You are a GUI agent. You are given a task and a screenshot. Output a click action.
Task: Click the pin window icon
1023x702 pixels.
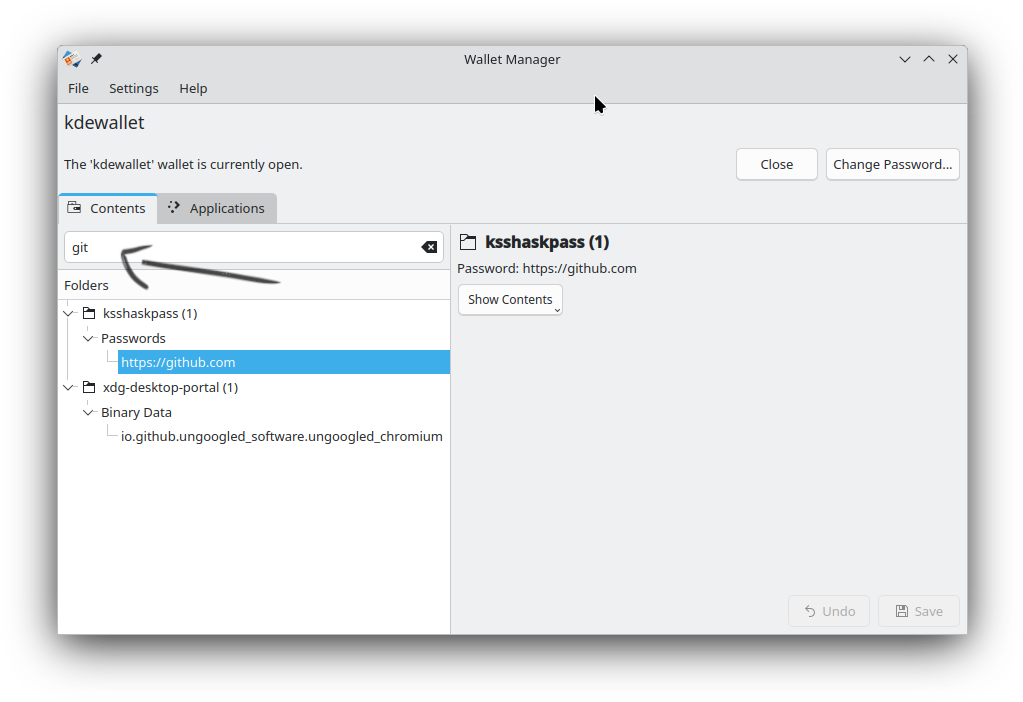(x=97, y=59)
